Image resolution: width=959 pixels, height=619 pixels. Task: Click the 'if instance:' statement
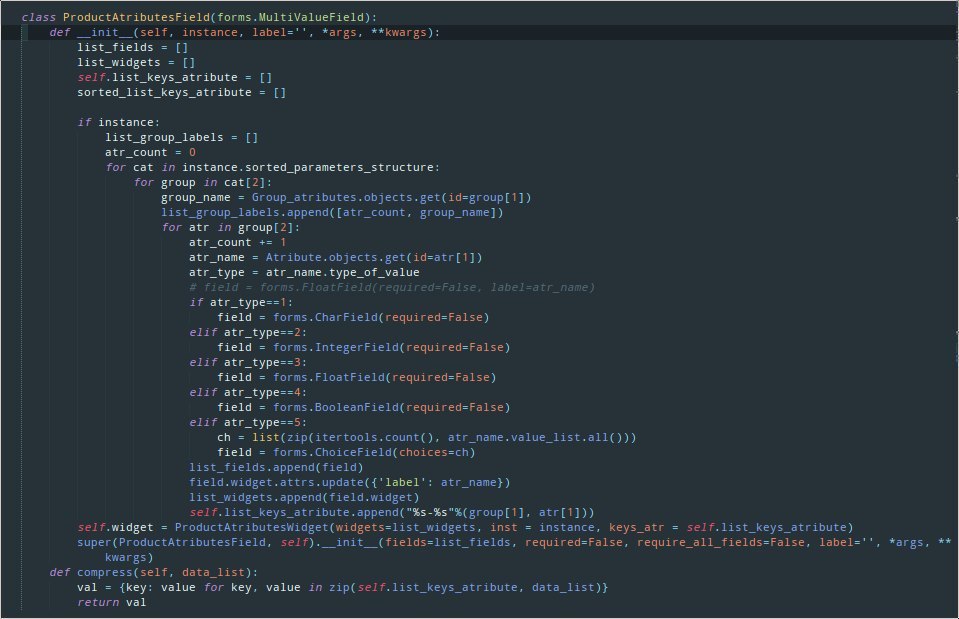tap(118, 122)
